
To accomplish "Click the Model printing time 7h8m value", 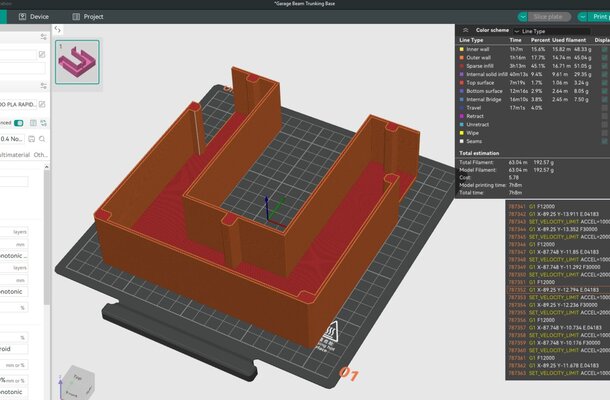I will [515, 185].
